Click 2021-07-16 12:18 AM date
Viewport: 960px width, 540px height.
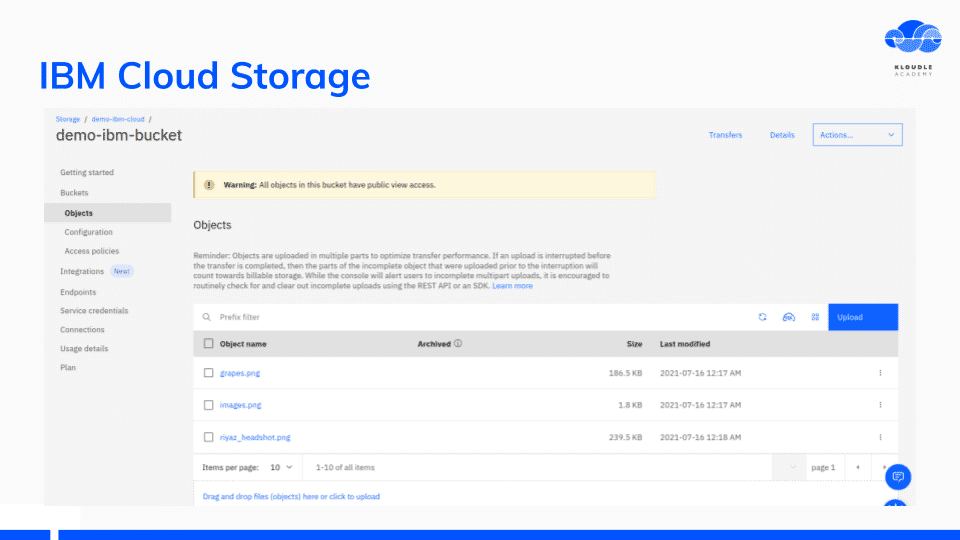[700, 437]
